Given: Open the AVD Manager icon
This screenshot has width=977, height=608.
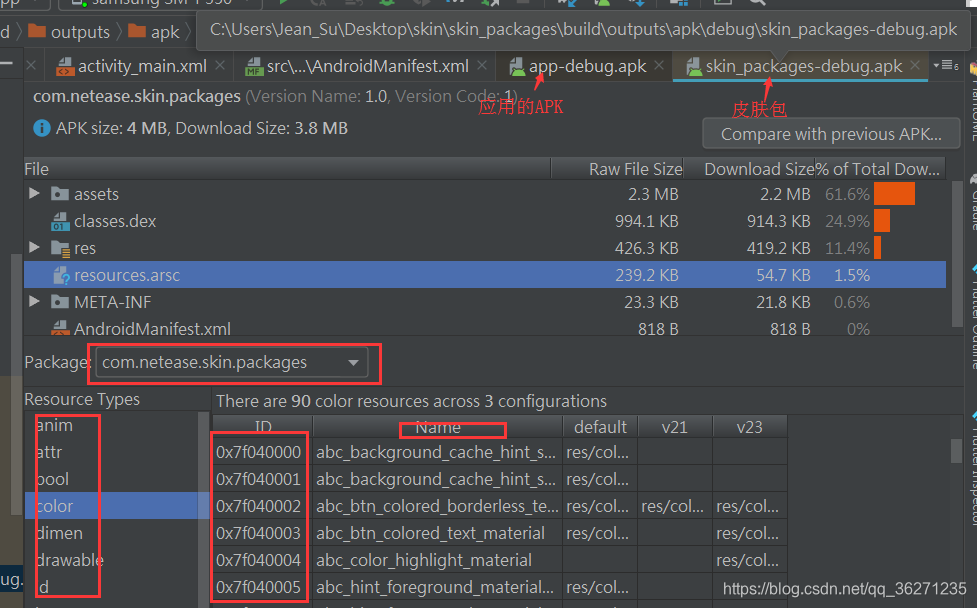Looking at the screenshot, I should click(606, 4).
